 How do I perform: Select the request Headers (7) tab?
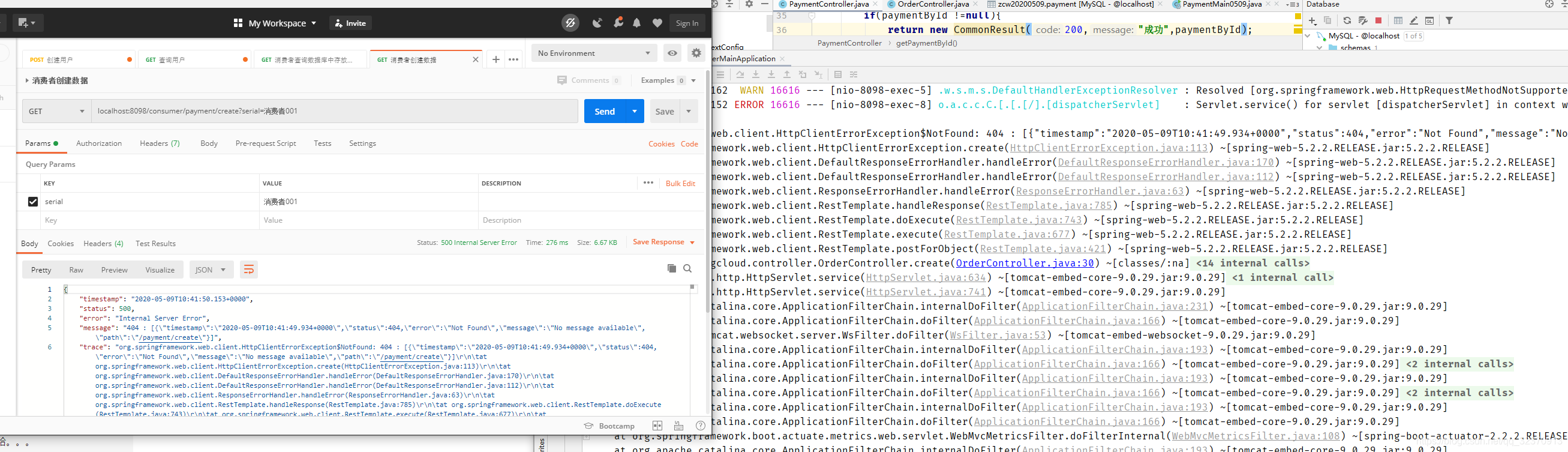(x=160, y=143)
